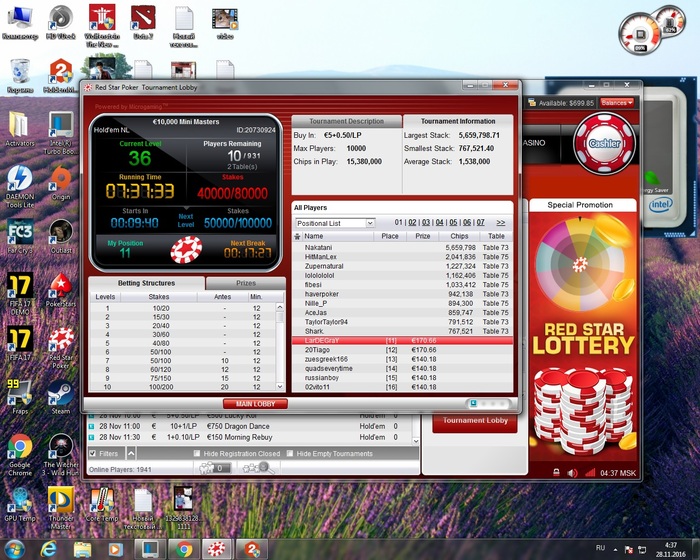Switch to the Tournament Description tab

(x=346, y=121)
